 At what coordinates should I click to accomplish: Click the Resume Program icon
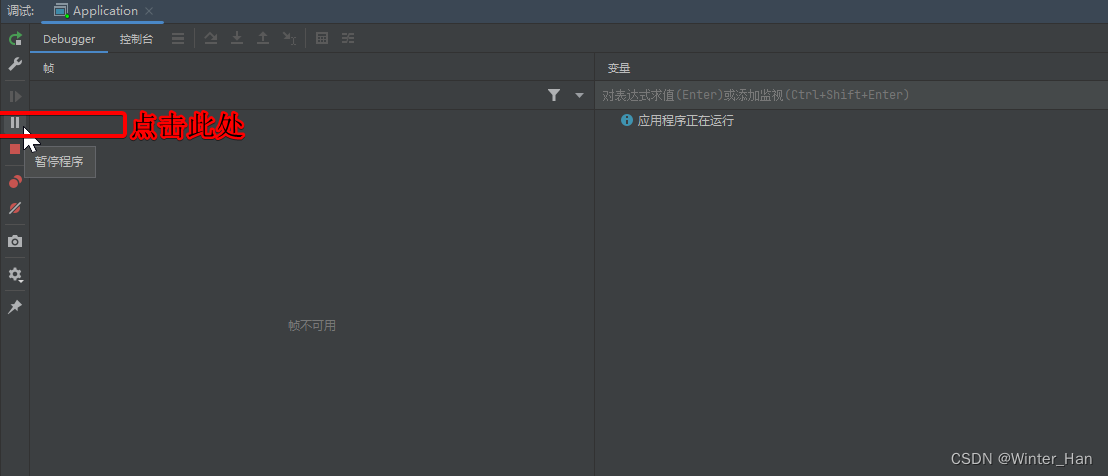tap(15, 96)
